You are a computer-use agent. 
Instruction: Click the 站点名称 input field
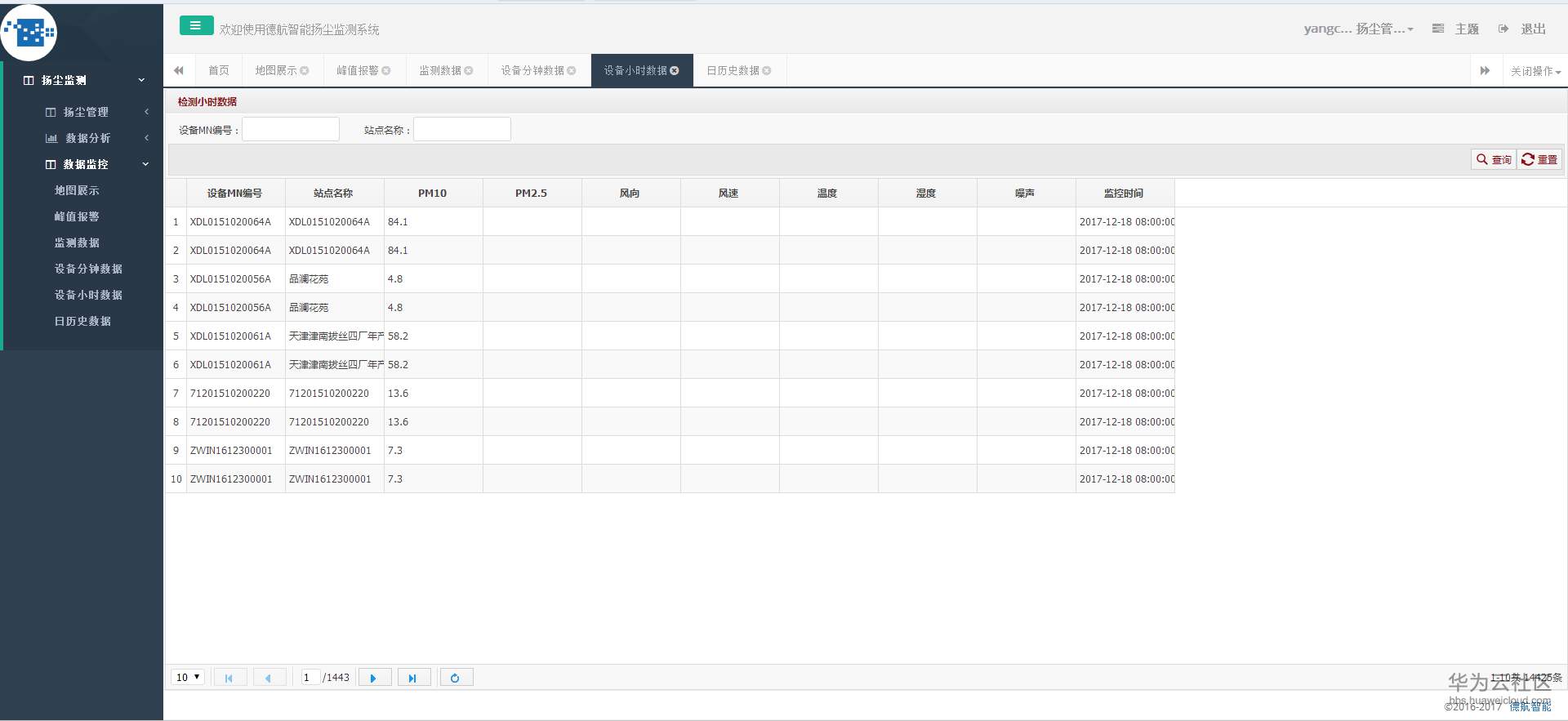pos(462,129)
